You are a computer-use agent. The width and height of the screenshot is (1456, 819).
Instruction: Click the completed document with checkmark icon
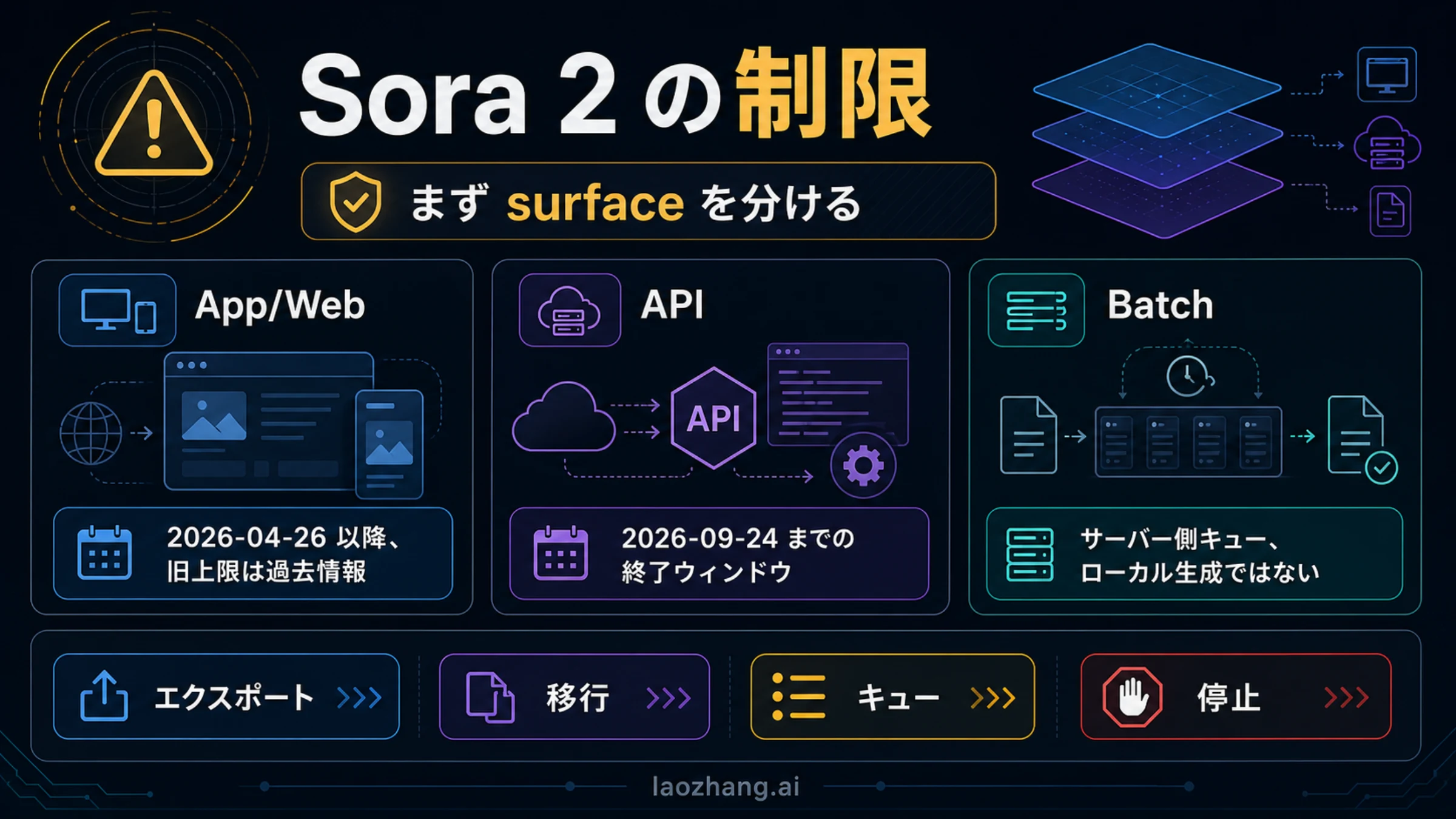1362,439
